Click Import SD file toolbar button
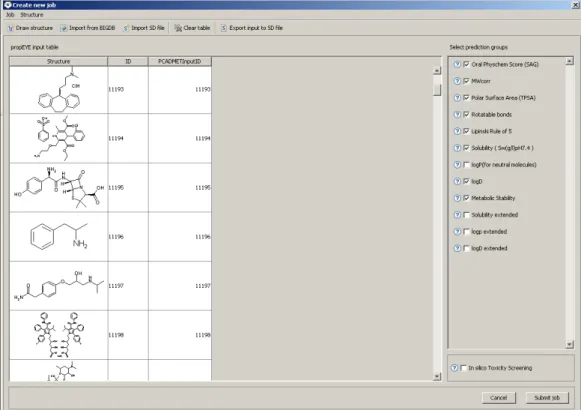The image size is (581, 410). [144, 28]
